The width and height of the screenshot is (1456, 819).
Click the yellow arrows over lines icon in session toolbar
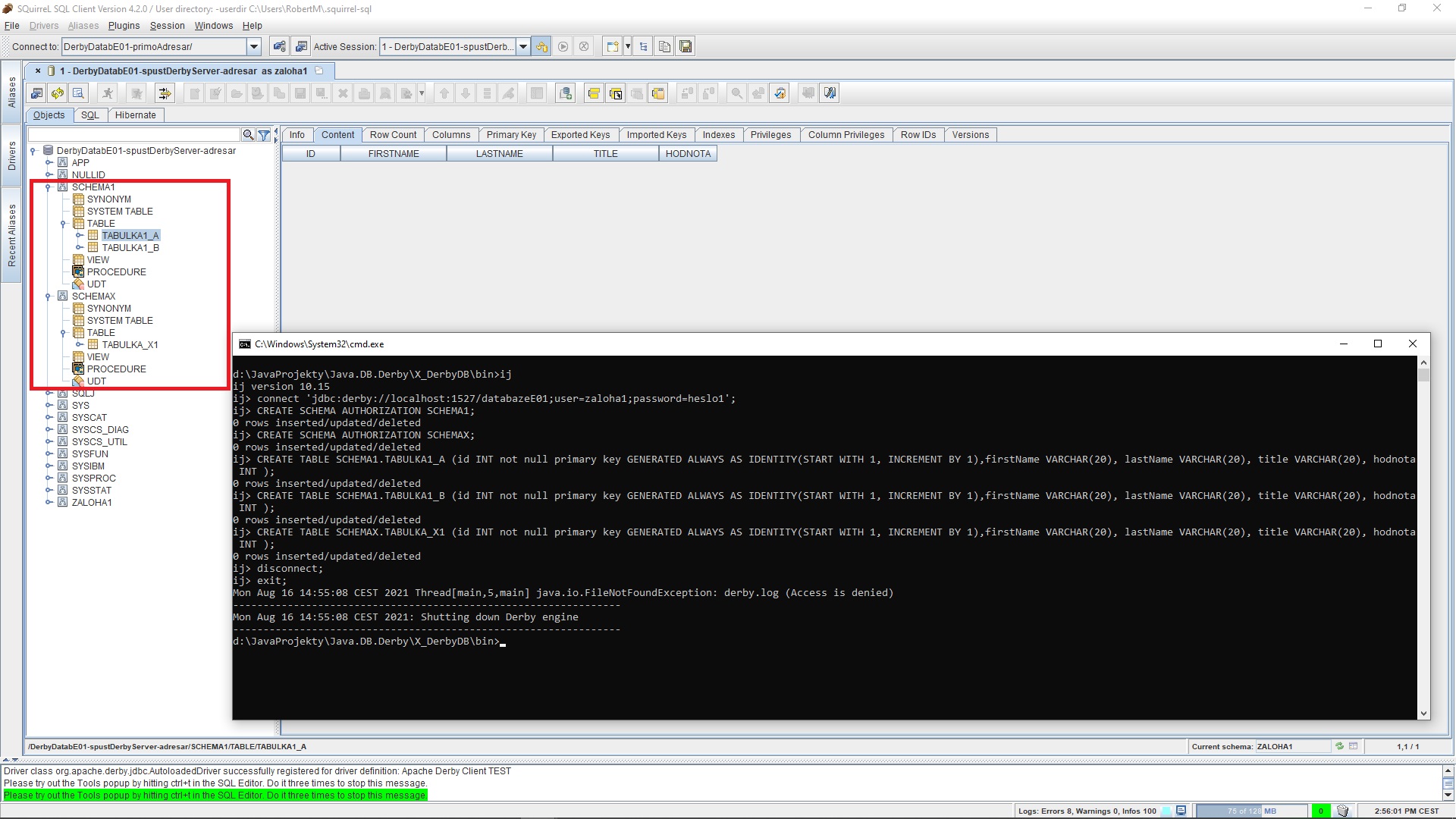click(165, 93)
